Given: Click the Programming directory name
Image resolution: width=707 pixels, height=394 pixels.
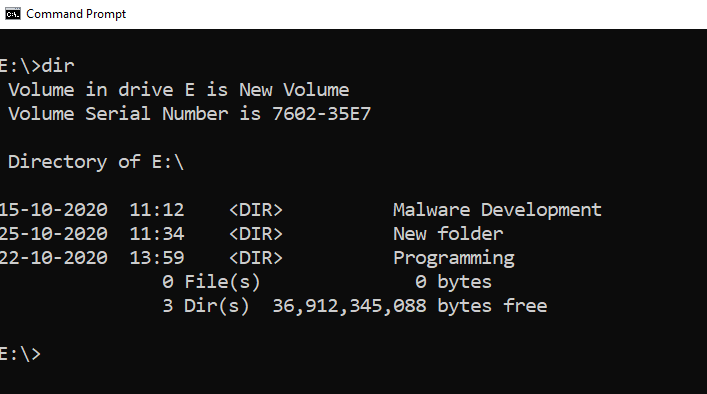Looking at the screenshot, I should (454, 258).
